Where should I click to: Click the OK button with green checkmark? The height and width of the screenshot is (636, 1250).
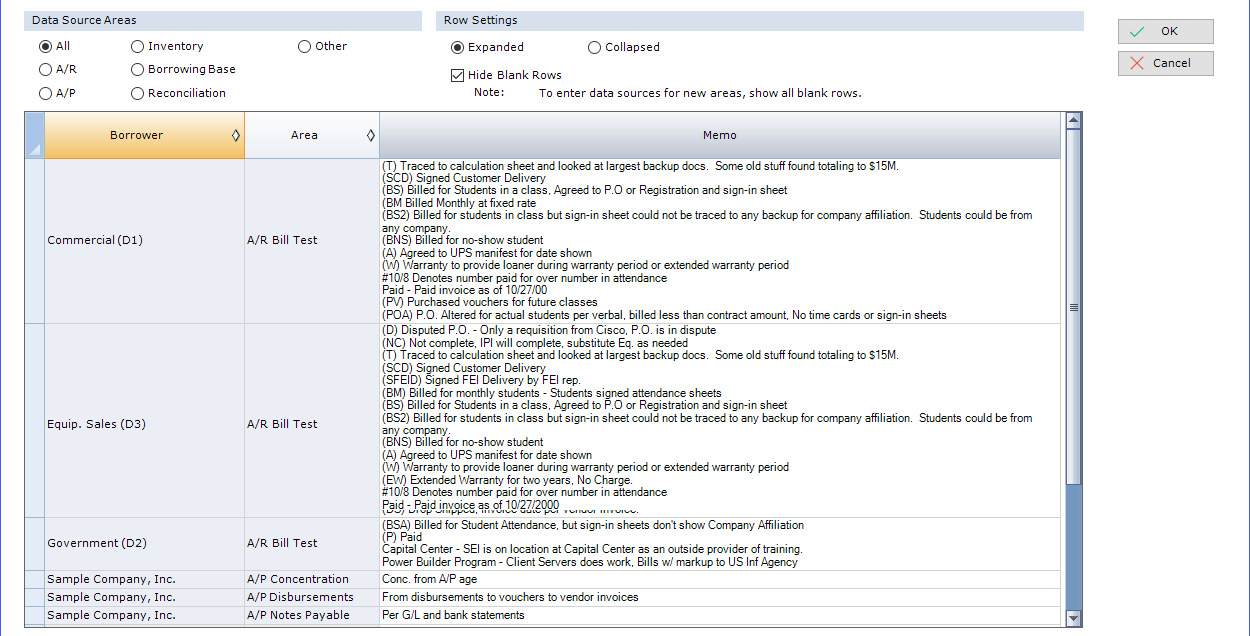coord(1165,32)
